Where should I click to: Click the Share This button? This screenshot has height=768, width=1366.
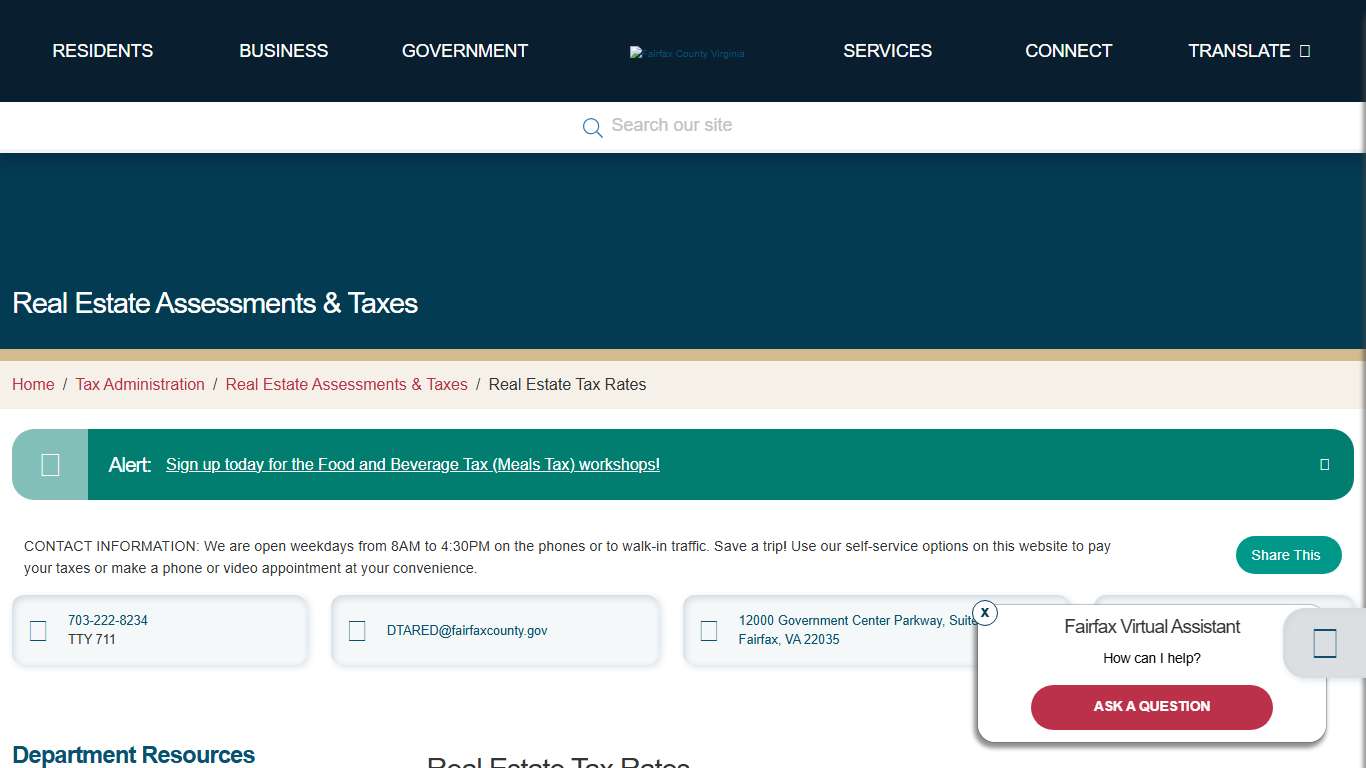[x=1288, y=555]
